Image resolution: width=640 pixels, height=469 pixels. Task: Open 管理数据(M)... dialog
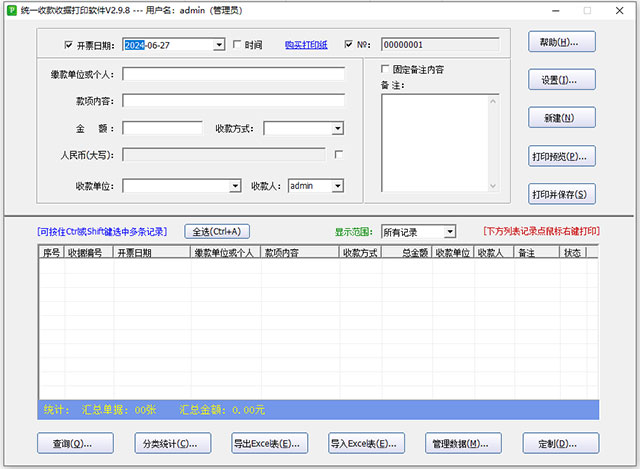463,443
